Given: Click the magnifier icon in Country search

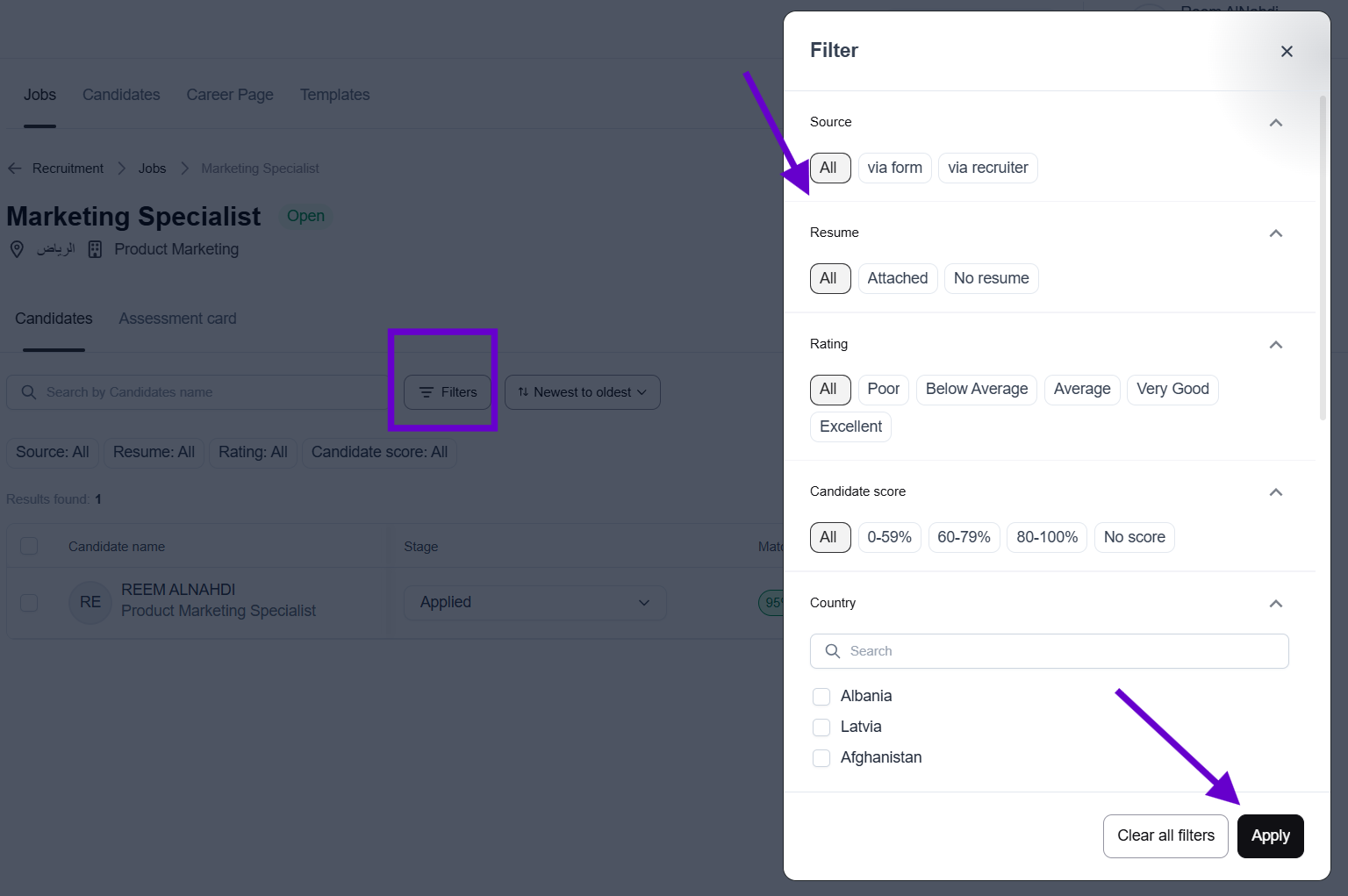Looking at the screenshot, I should pyautogui.click(x=833, y=651).
